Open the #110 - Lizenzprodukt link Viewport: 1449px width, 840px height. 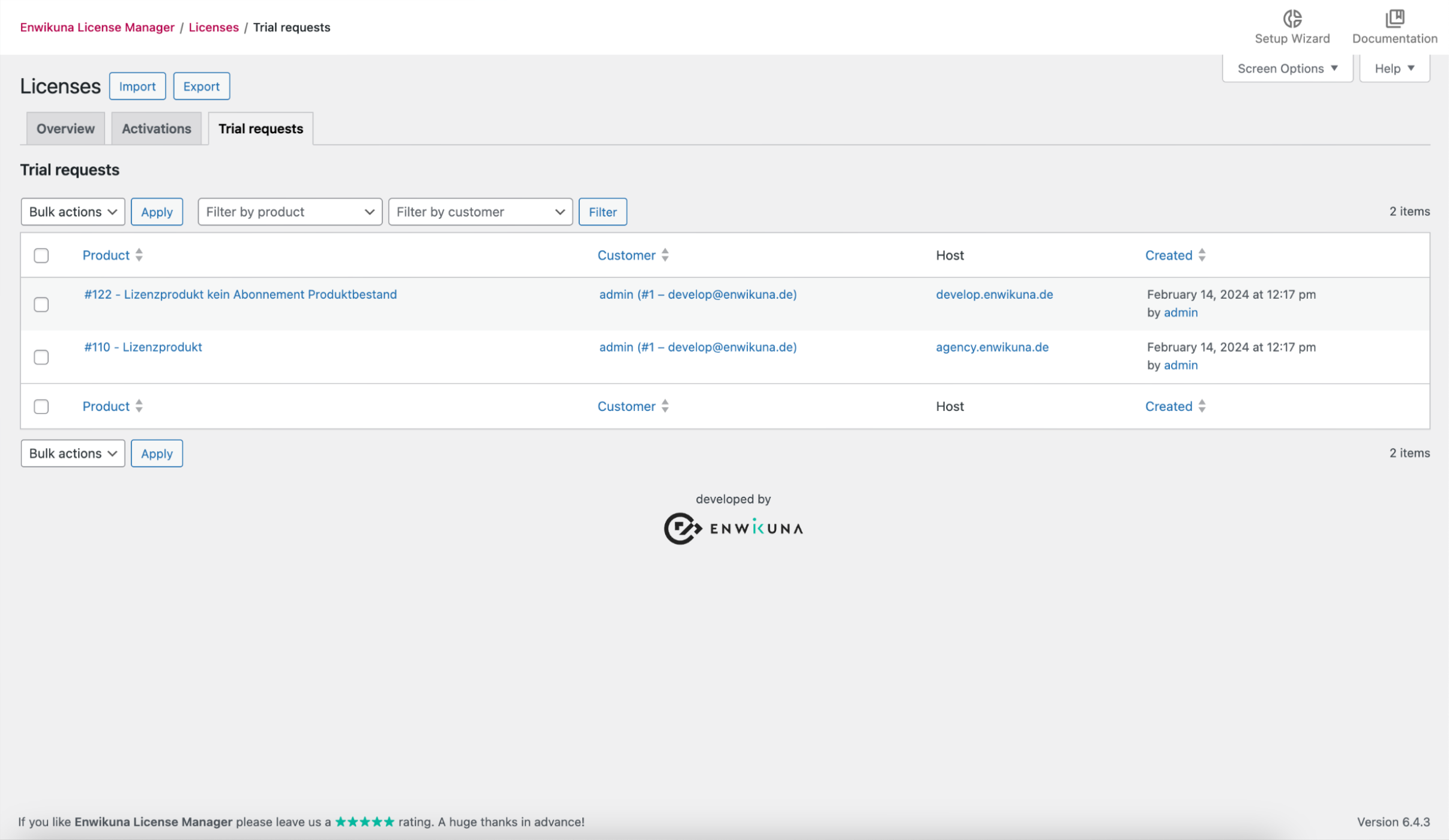[x=143, y=347]
